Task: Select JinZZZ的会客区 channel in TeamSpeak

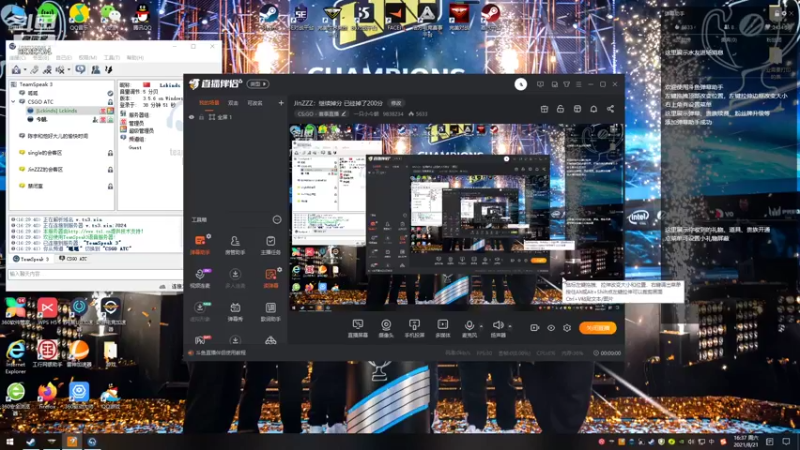Action: 45,169
